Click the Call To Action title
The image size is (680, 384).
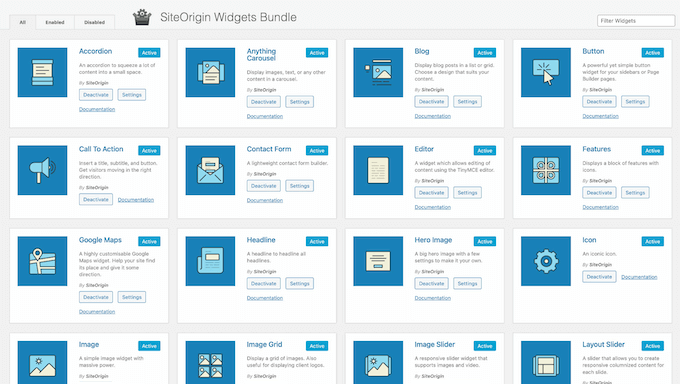[101, 149]
